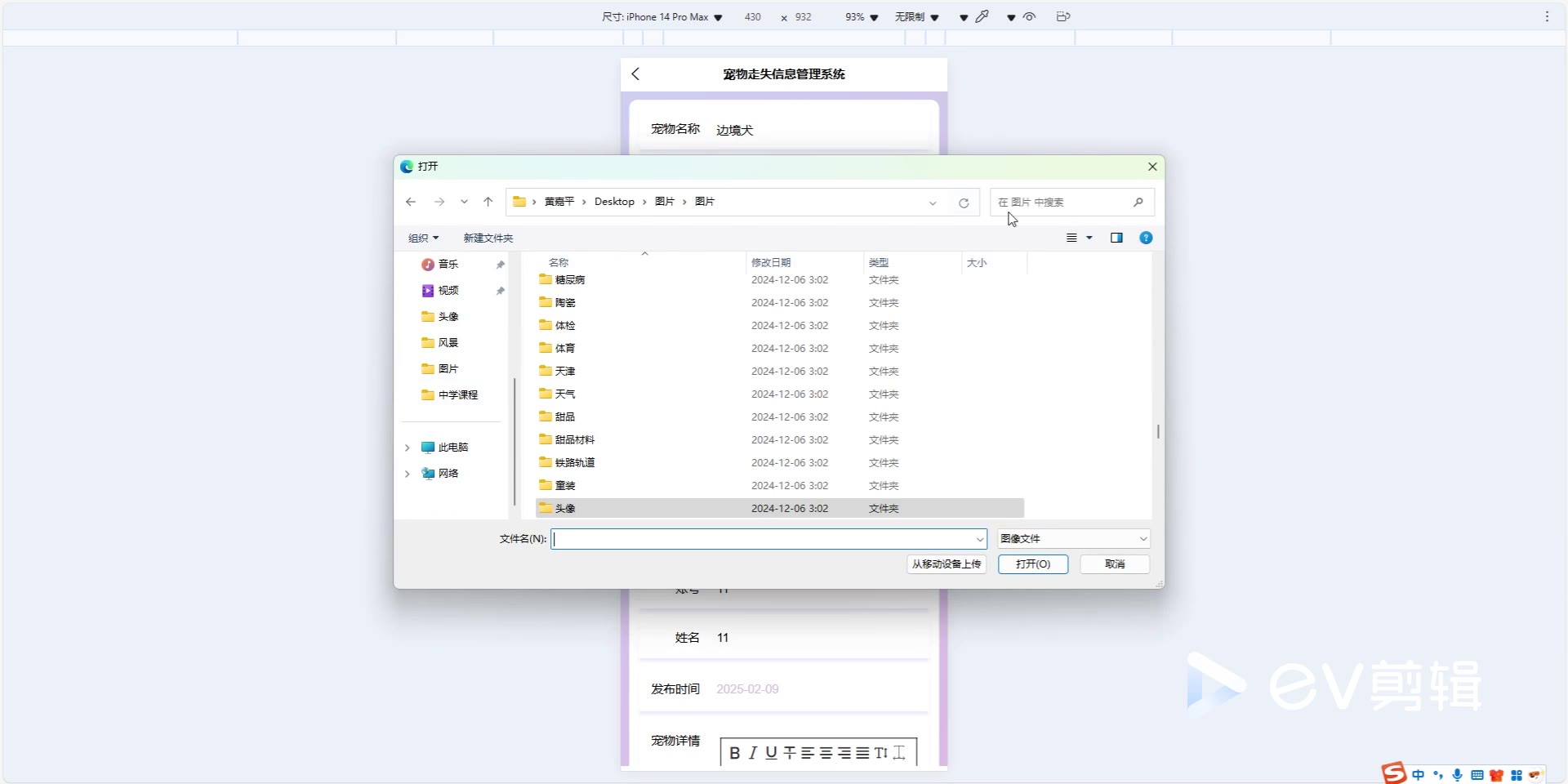Tap the back chevron in the pet app header
This screenshot has height=784, width=1568.
coord(635,73)
